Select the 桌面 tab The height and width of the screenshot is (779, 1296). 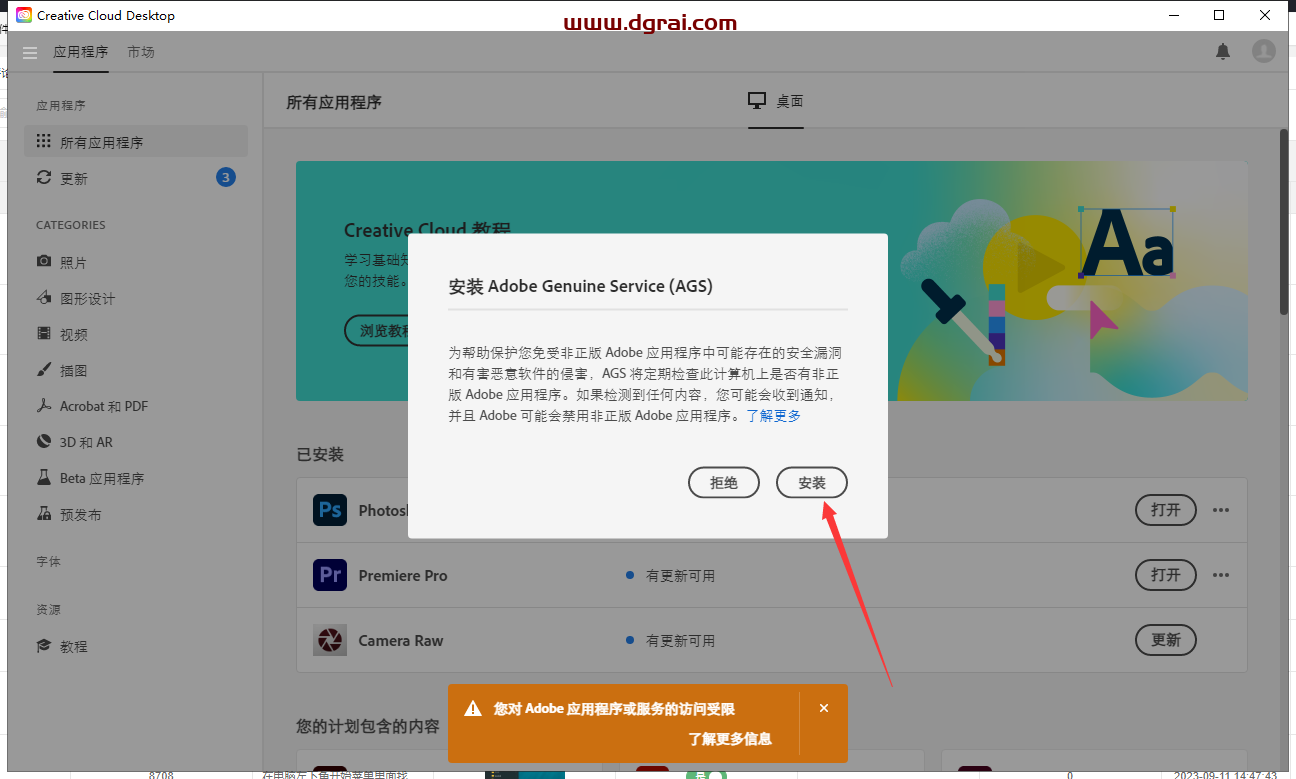click(776, 101)
